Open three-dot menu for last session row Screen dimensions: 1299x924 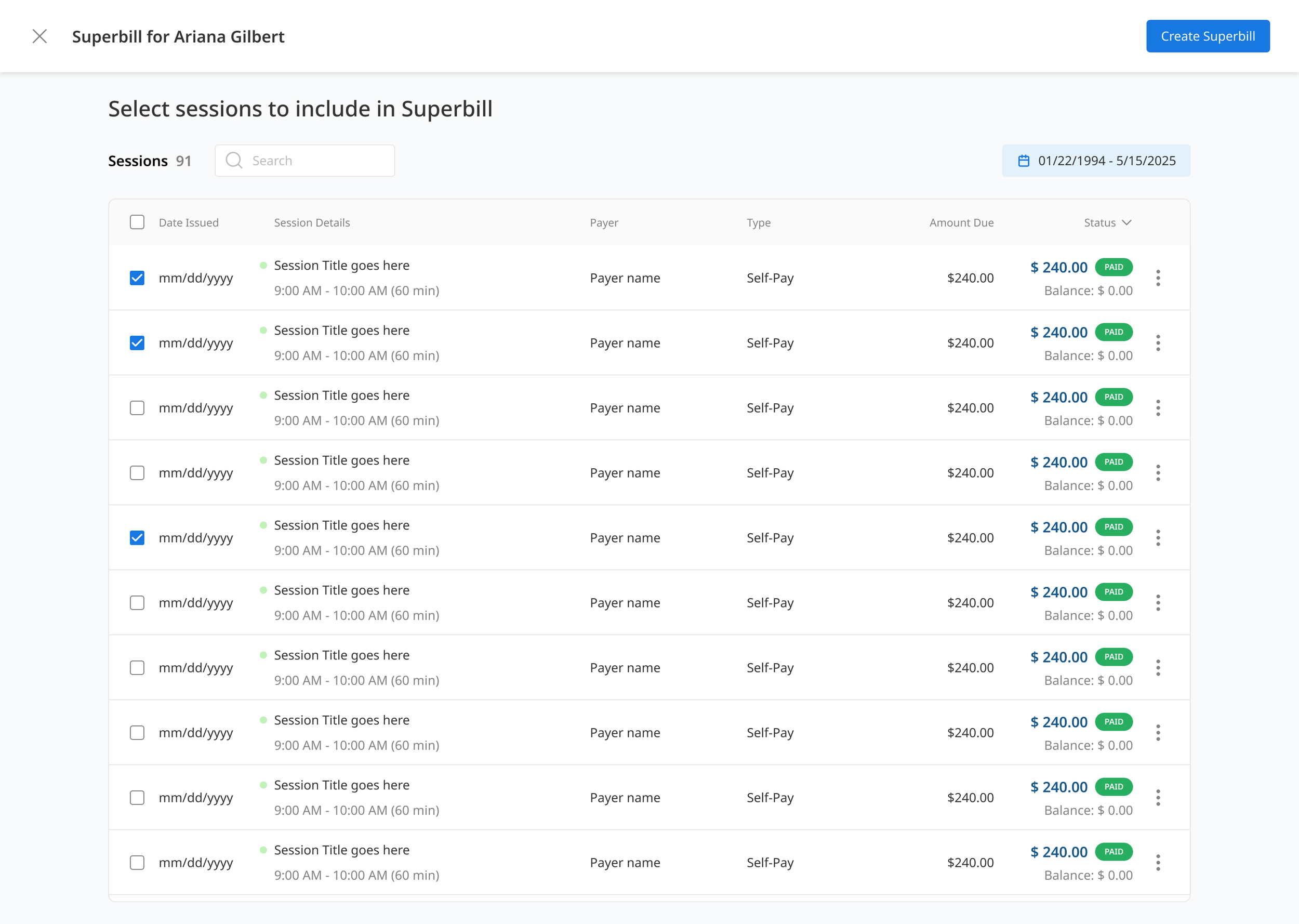pyautogui.click(x=1157, y=863)
